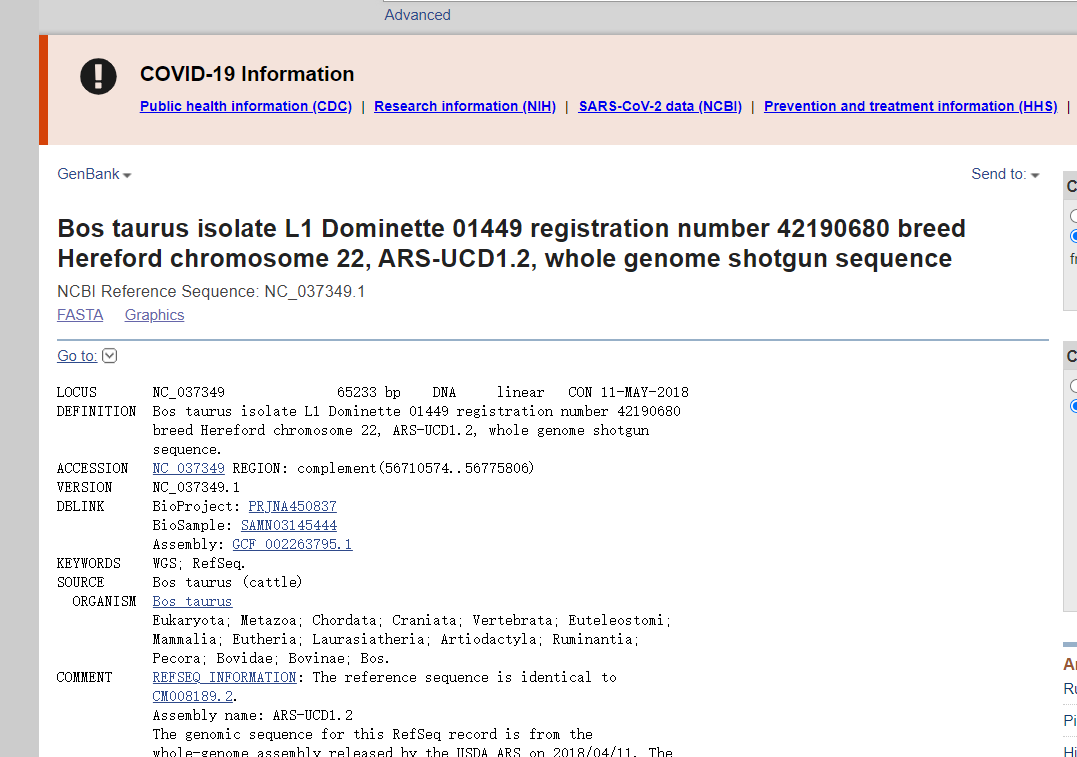Click the Go to: link
This screenshot has width=1077, height=757.
(77, 356)
